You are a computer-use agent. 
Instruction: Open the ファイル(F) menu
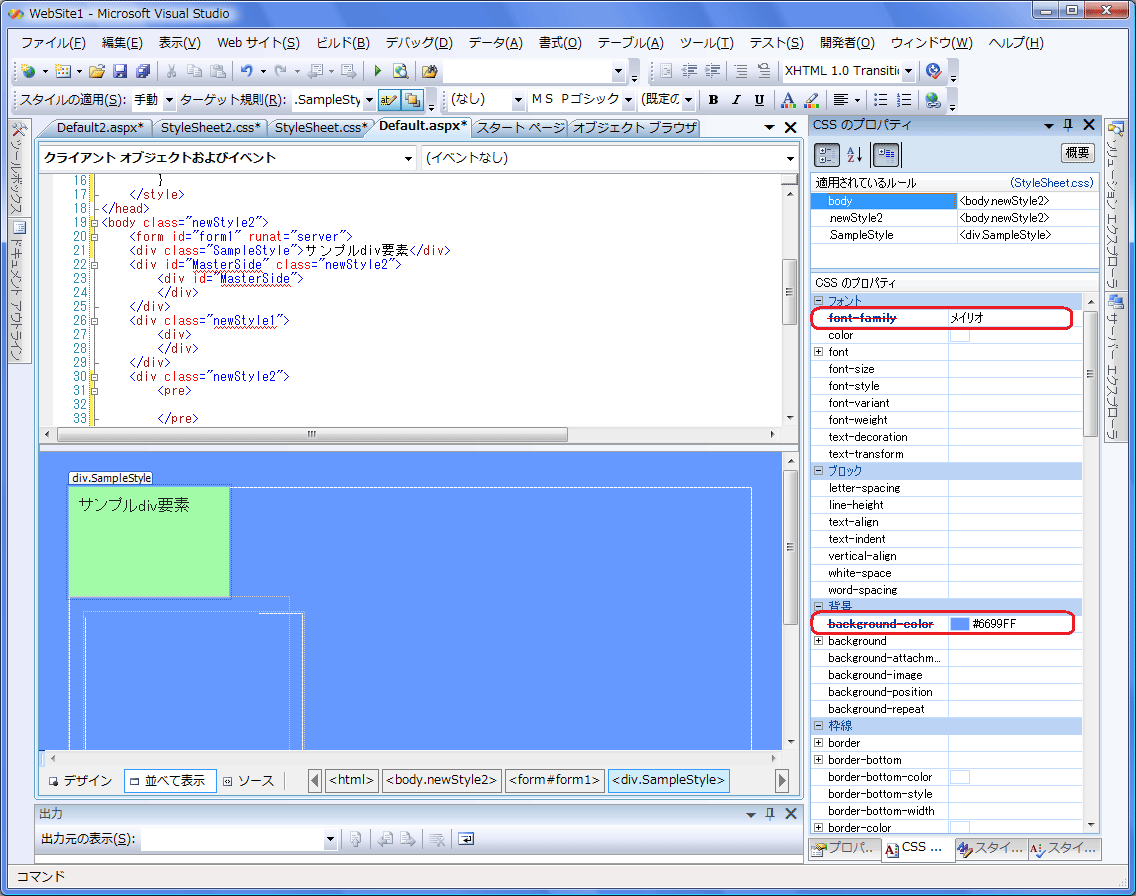click(x=53, y=43)
